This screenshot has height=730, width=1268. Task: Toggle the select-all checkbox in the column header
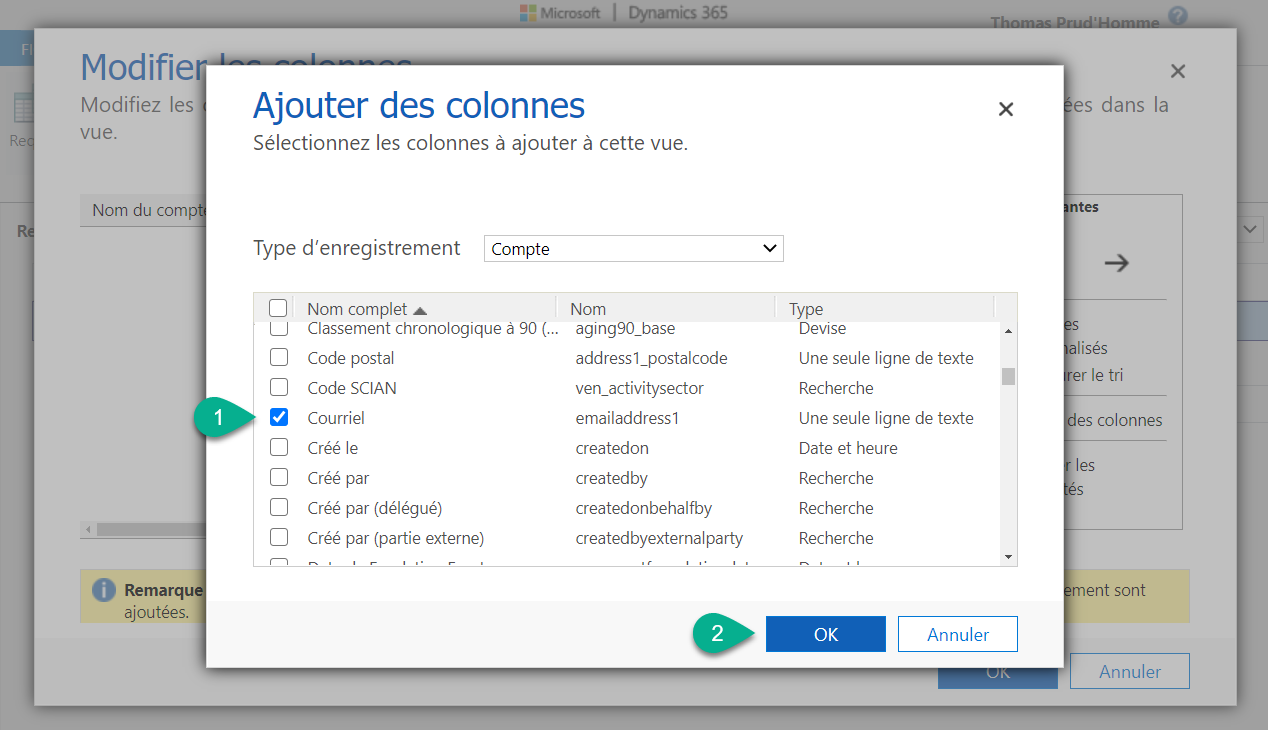278,308
